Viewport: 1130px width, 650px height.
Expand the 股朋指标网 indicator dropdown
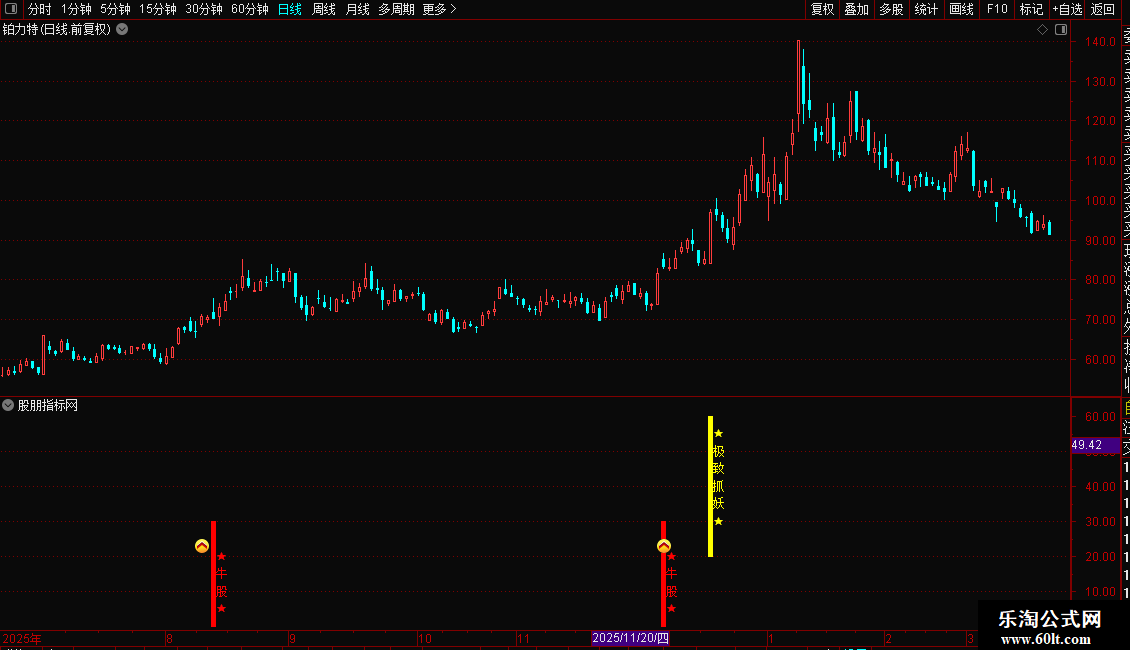click(x=8, y=405)
